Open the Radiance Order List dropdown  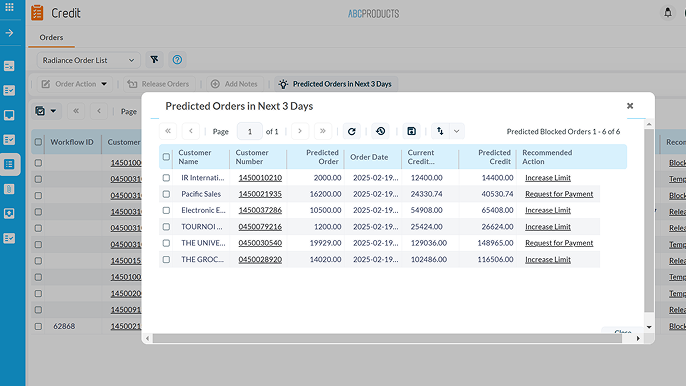[x=88, y=60]
